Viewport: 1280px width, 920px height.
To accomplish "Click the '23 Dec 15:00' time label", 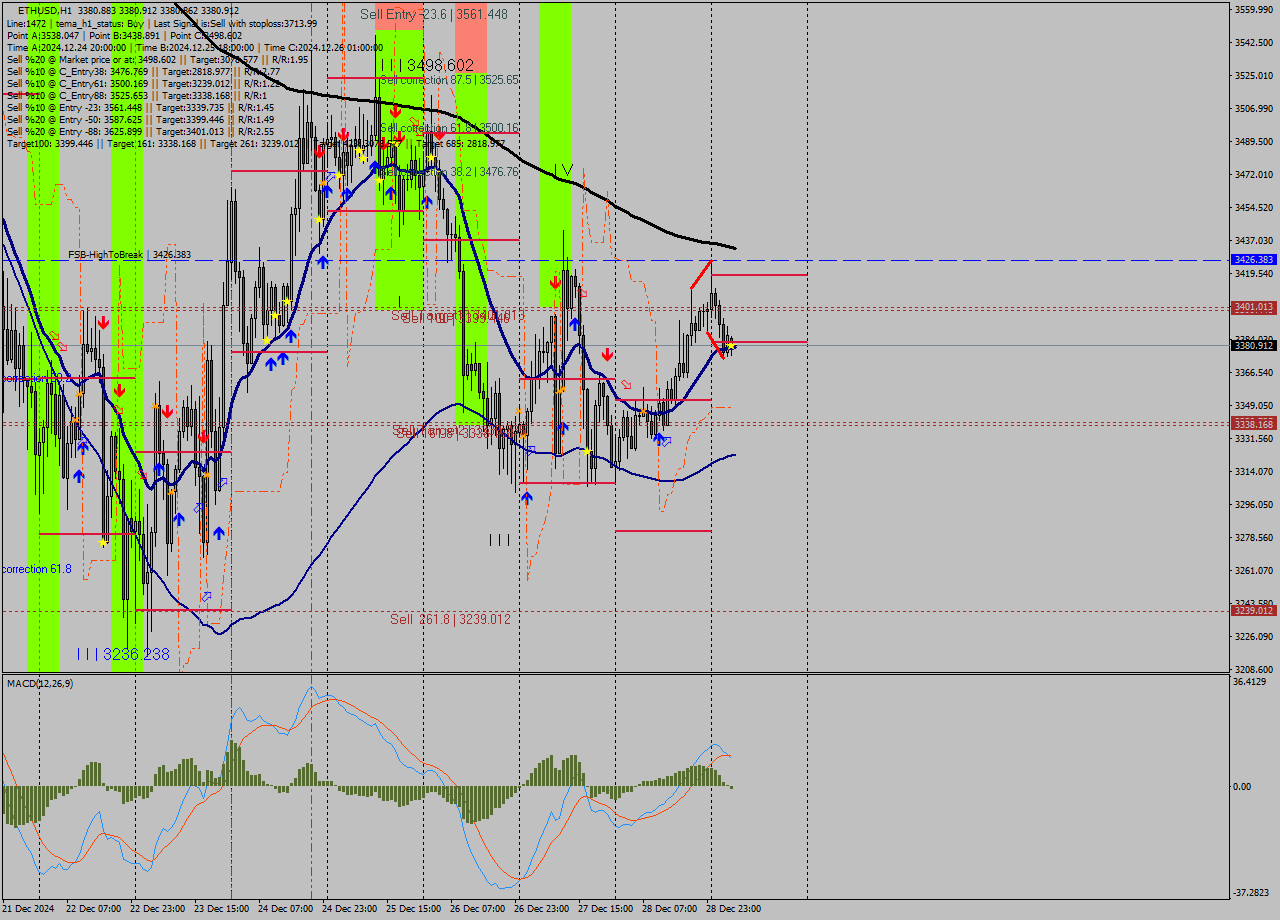I will 222,909.
